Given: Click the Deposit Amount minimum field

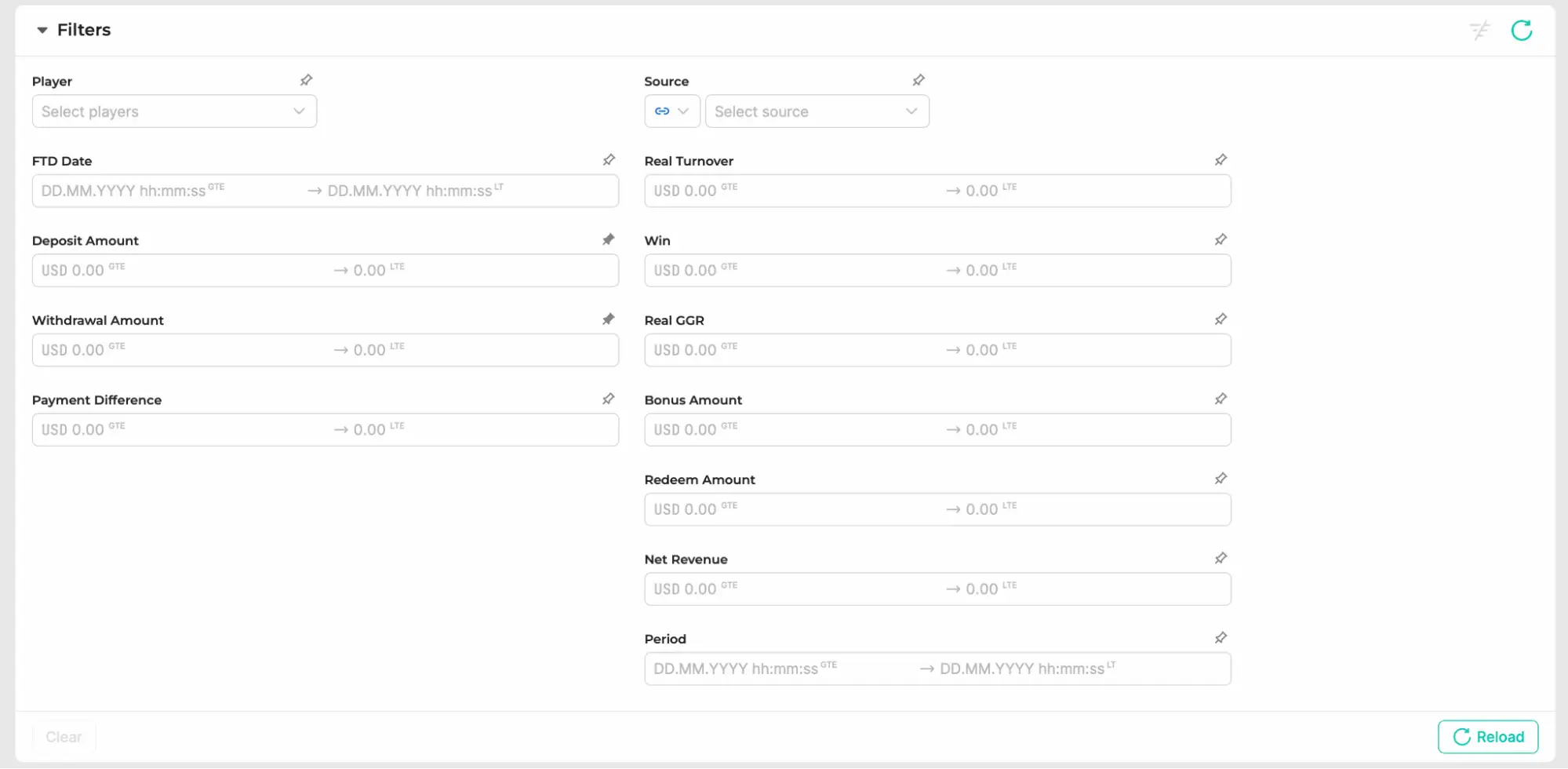Looking at the screenshot, I should pos(183,271).
